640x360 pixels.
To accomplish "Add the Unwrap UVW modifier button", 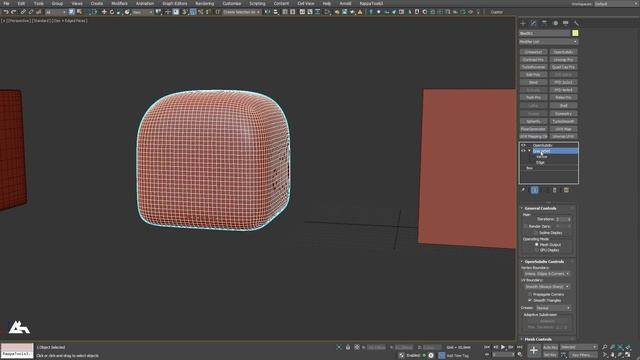I will [x=563, y=137].
